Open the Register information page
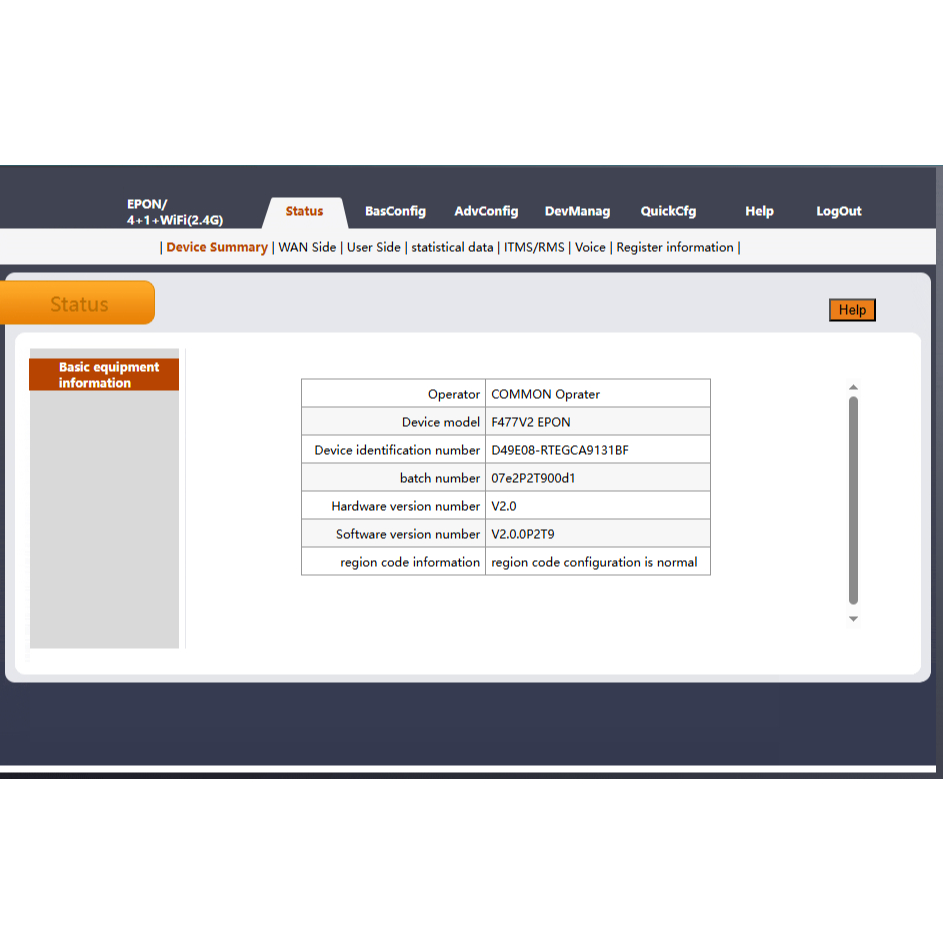Screen dimensions: 943x943 (x=675, y=247)
